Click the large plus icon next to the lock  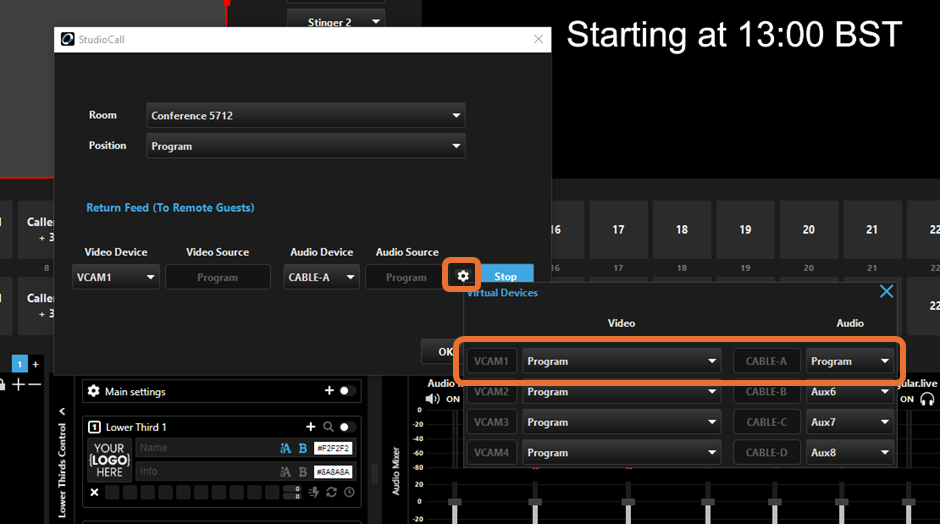click(x=19, y=384)
